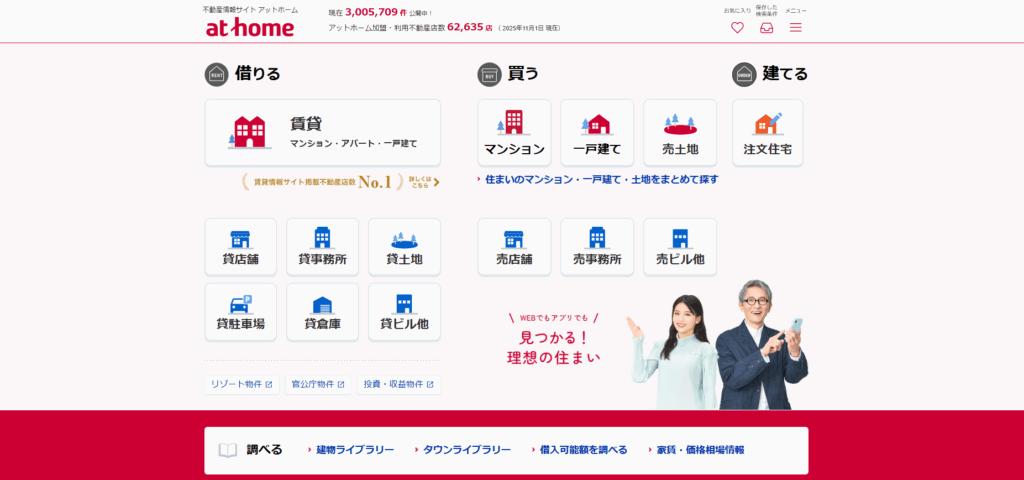This screenshot has width=1024, height=480.
Task: Open the 注文住宅 custom home tile
Action: 768,132
